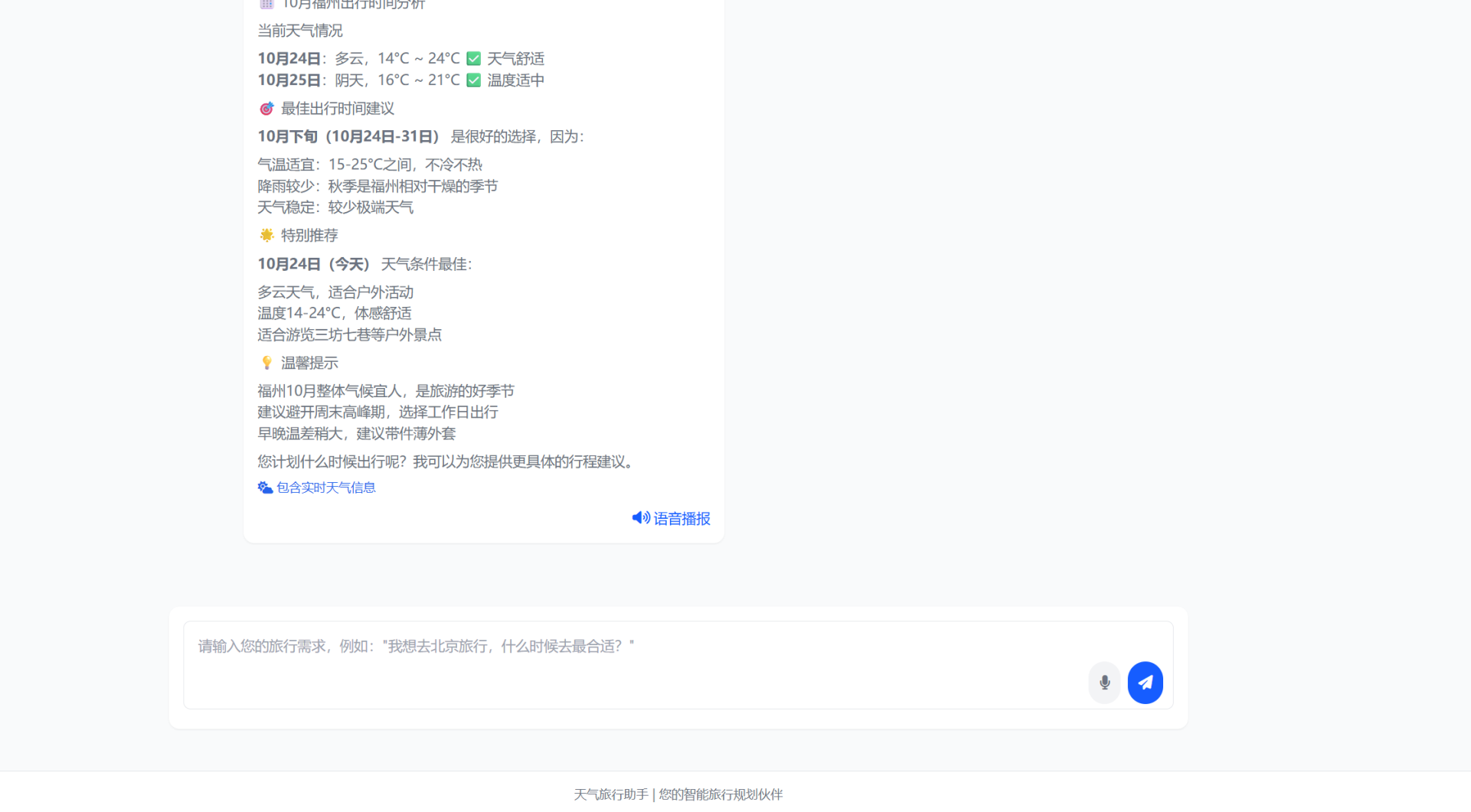
Task: Click the line 气温适宜：15-25°C之间，不冷不热
Action: [370, 165]
